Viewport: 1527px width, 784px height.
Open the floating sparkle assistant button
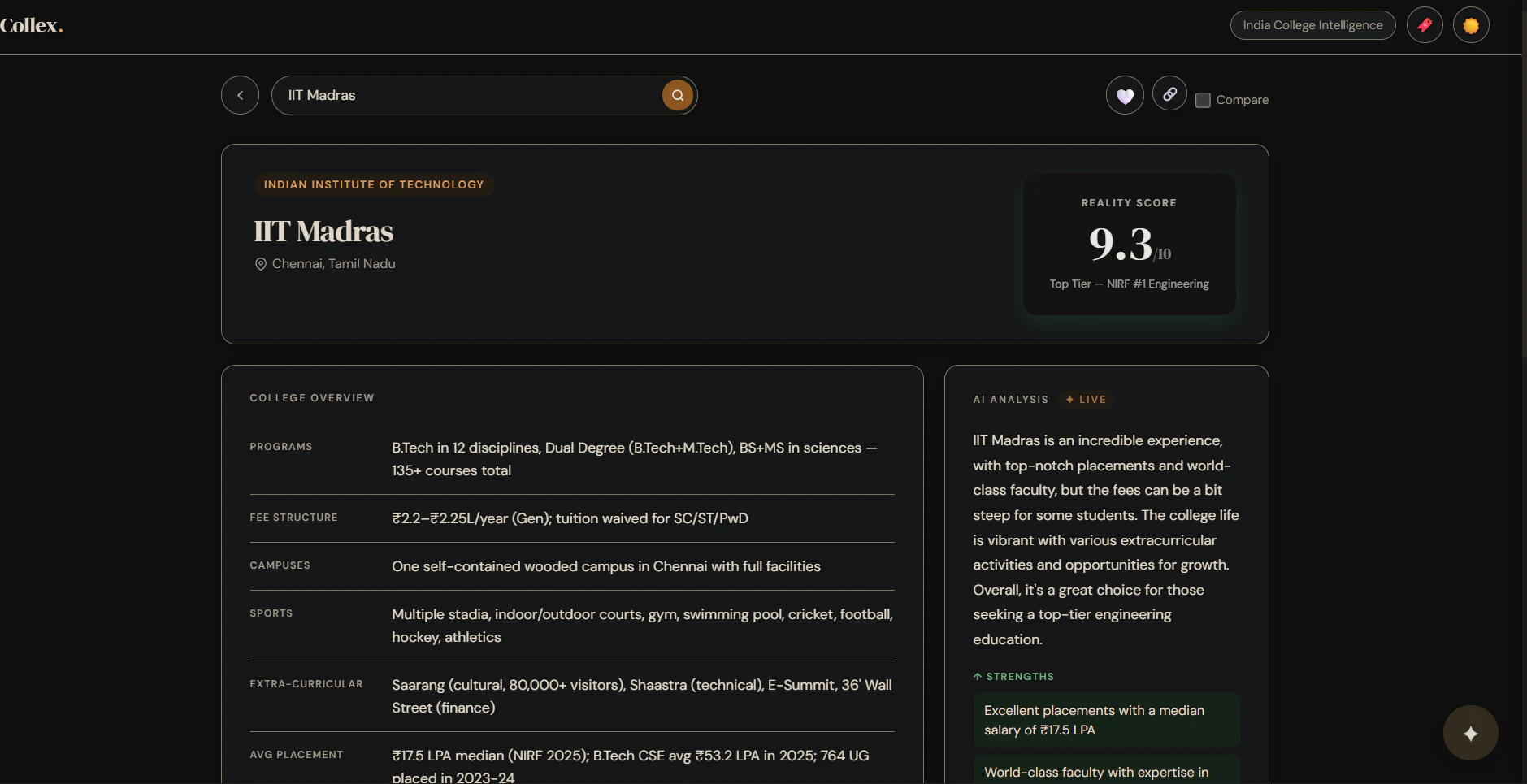pyautogui.click(x=1470, y=733)
